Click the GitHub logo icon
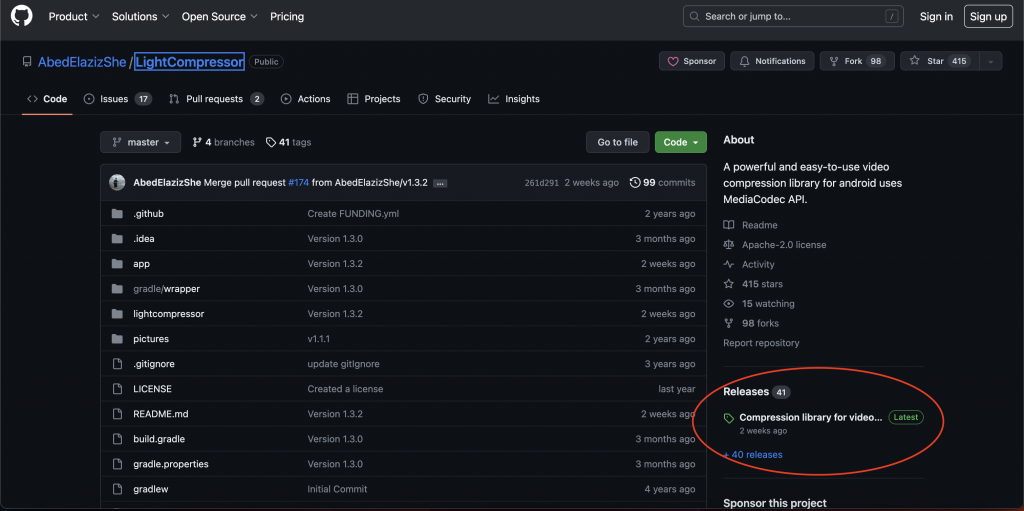 click(x=21, y=16)
